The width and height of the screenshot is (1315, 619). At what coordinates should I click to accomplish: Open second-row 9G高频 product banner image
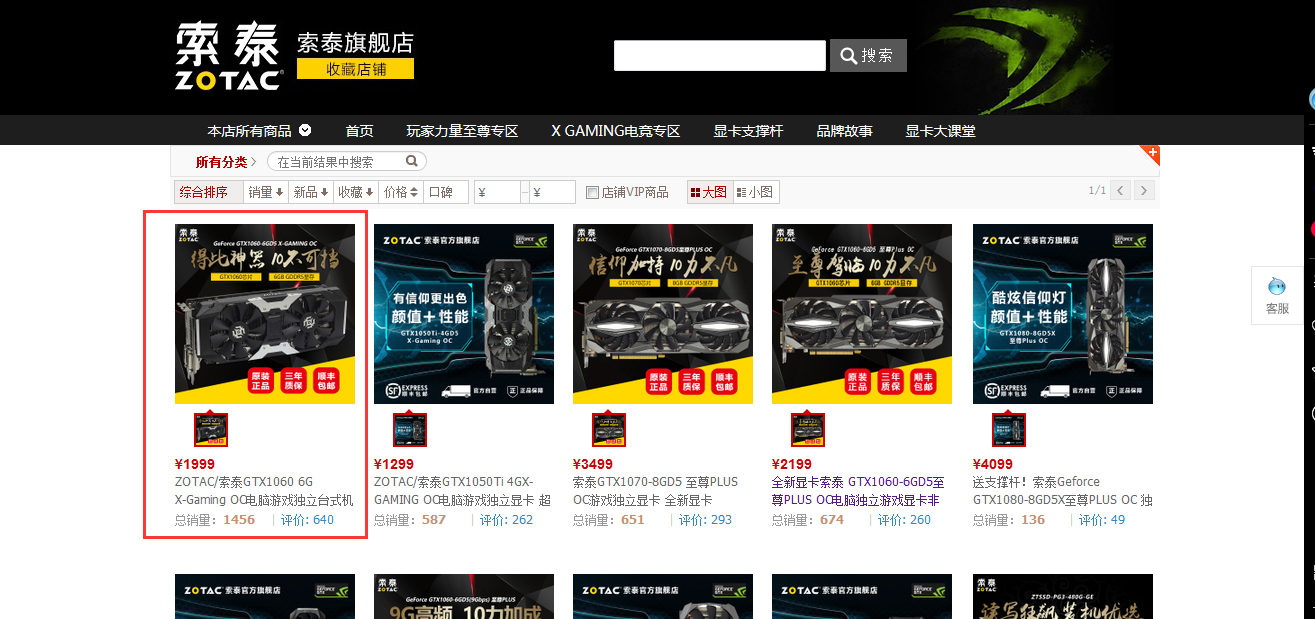pyautogui.click(x=464, y=596)
